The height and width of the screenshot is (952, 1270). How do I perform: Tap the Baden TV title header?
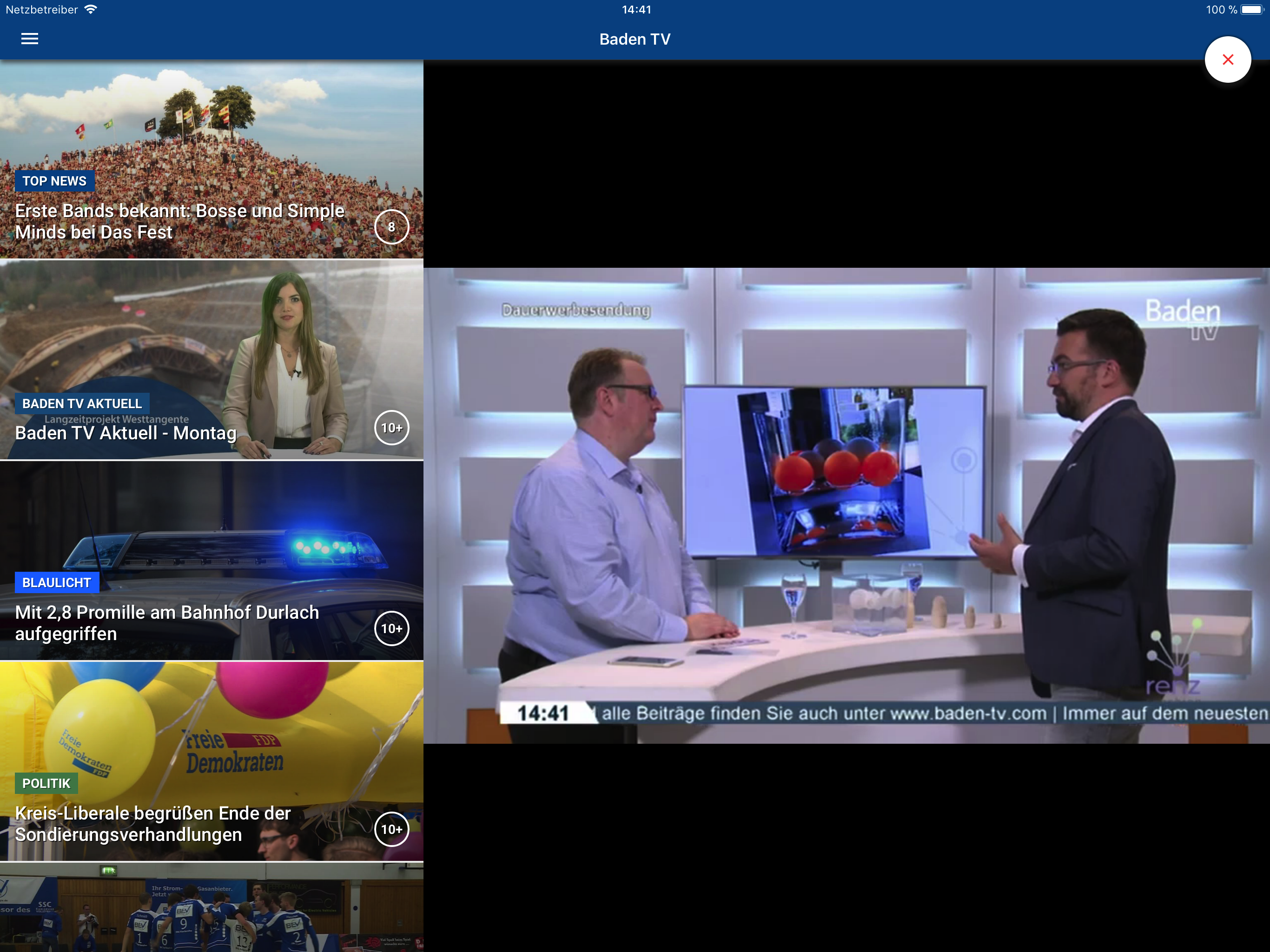click(x=635, y=39)
